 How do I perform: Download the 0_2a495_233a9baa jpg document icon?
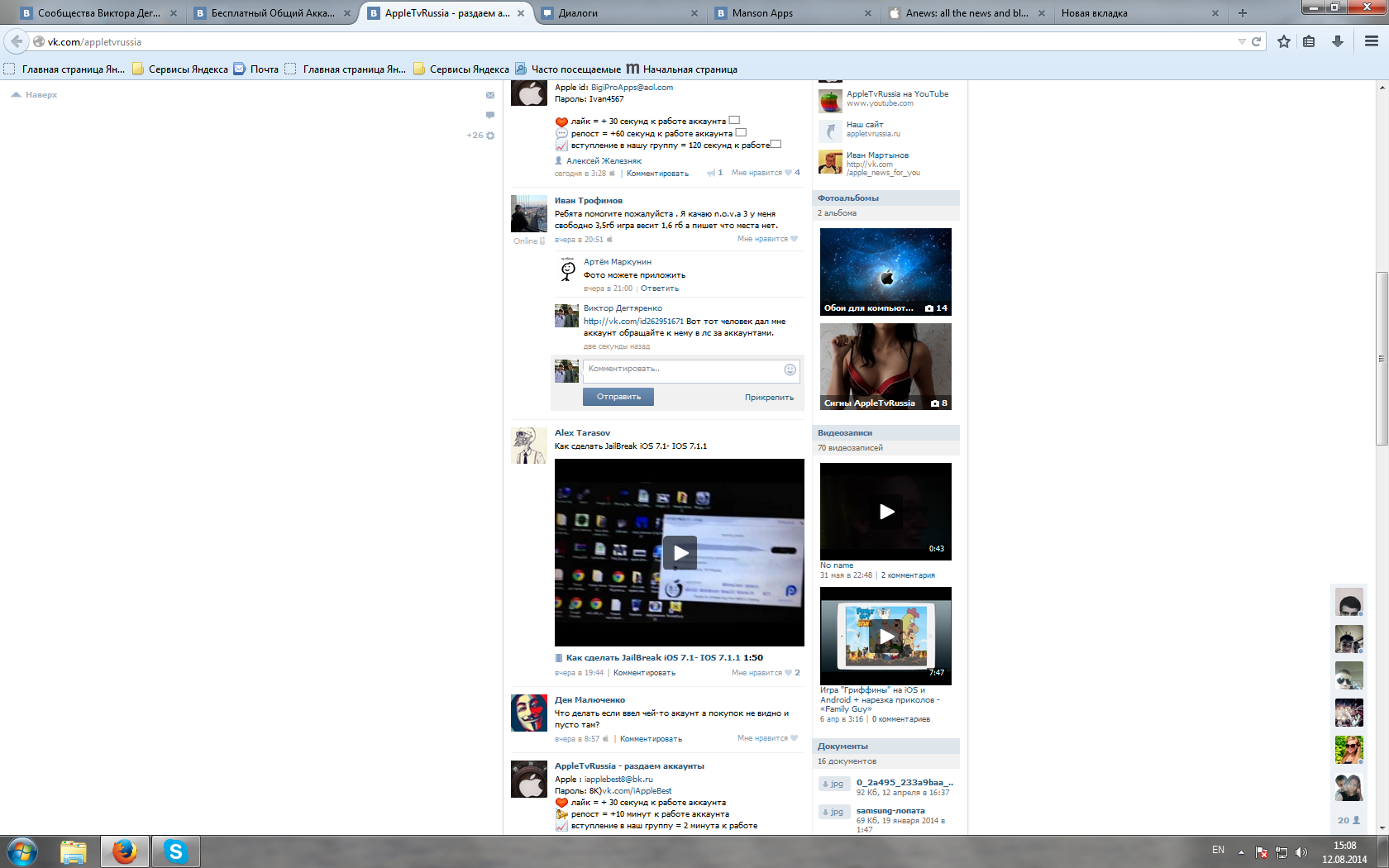(833, 784)
